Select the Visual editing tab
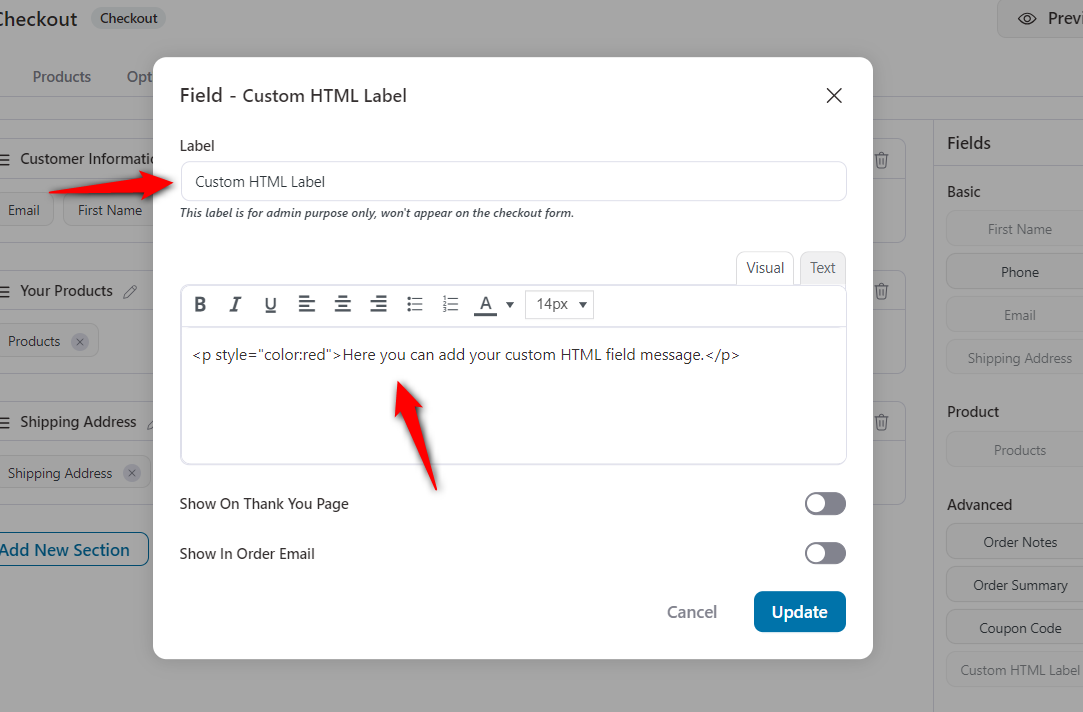The height and width of the screenshot is (712, 1083). tap(764, 267)
